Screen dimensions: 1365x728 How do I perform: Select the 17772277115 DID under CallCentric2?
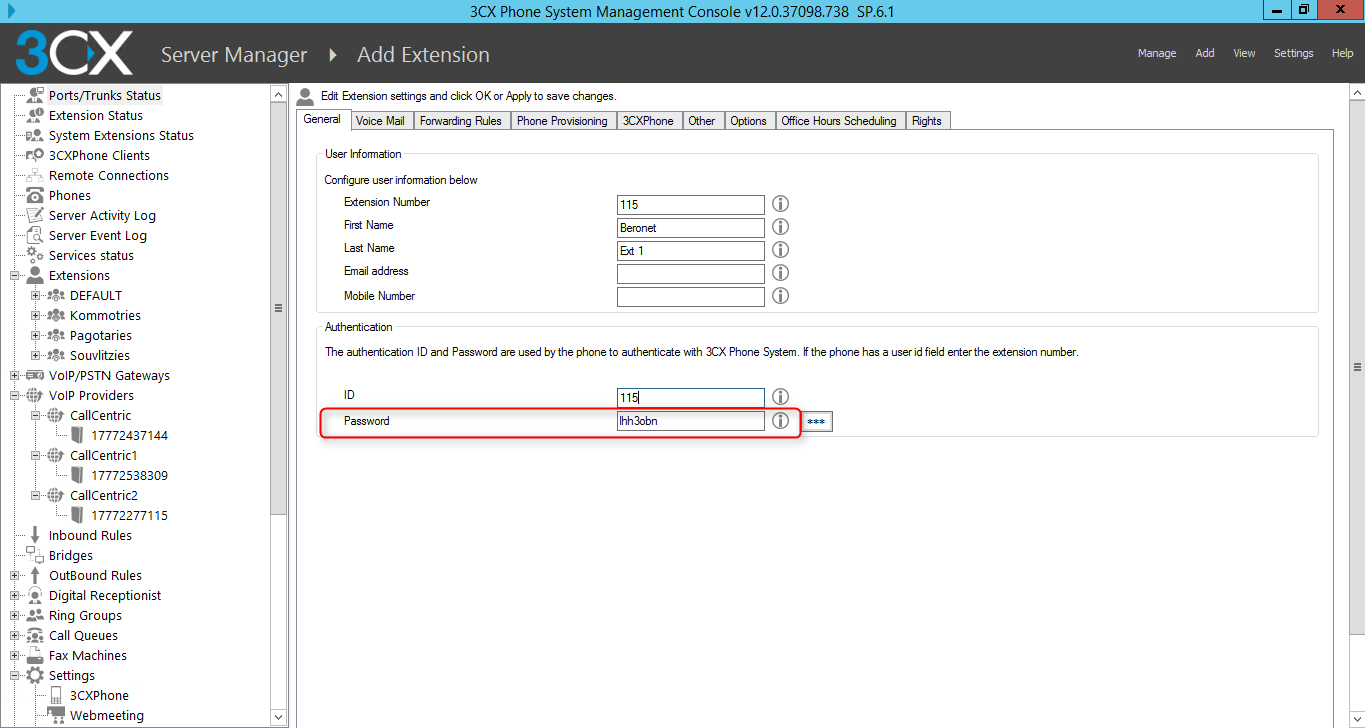coord(129,515)
